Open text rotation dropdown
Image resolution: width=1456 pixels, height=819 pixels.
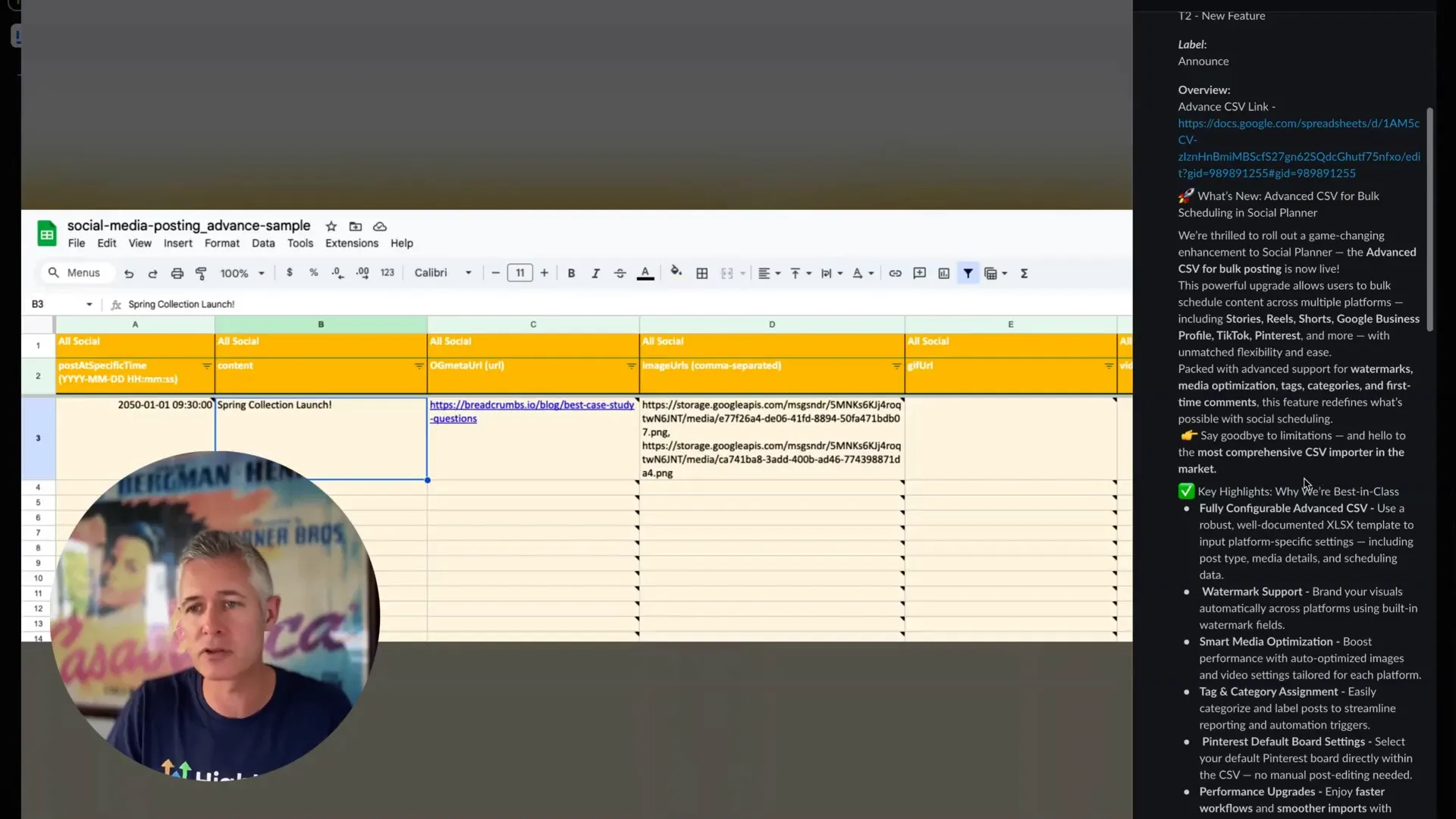tap(863, 273)
